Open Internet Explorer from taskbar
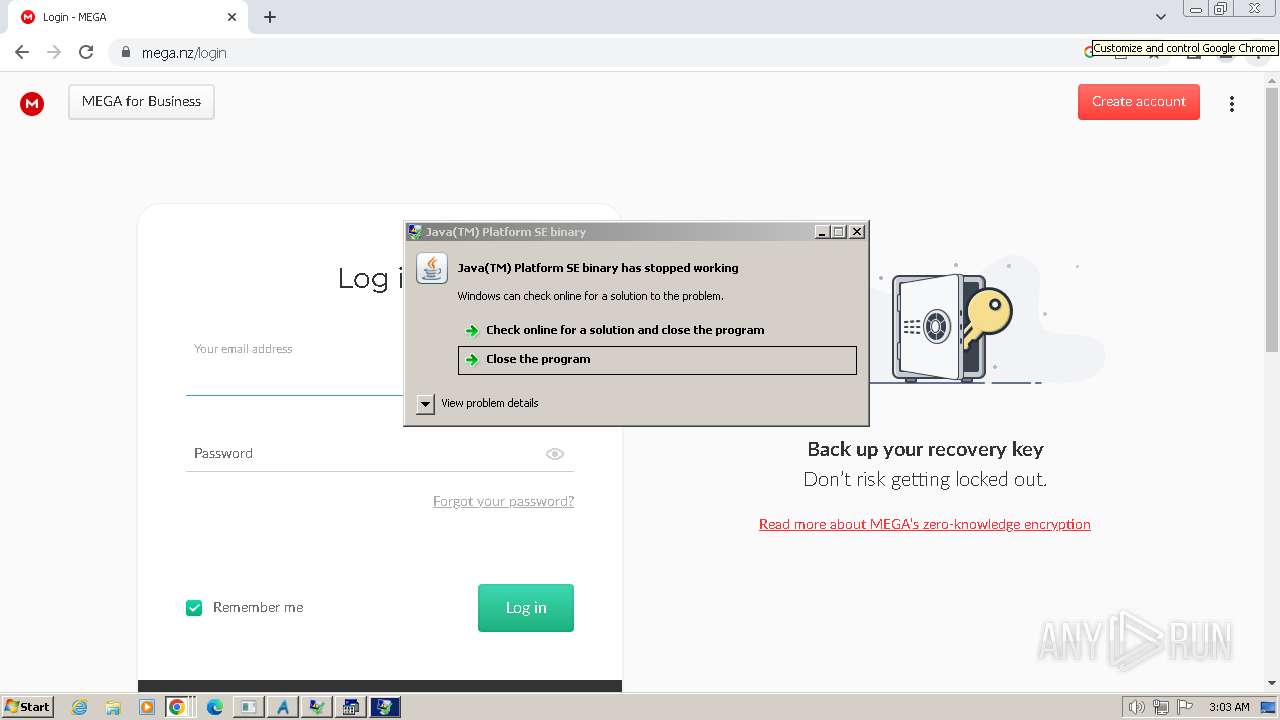Screen dimensions: 1280x720 80,707
